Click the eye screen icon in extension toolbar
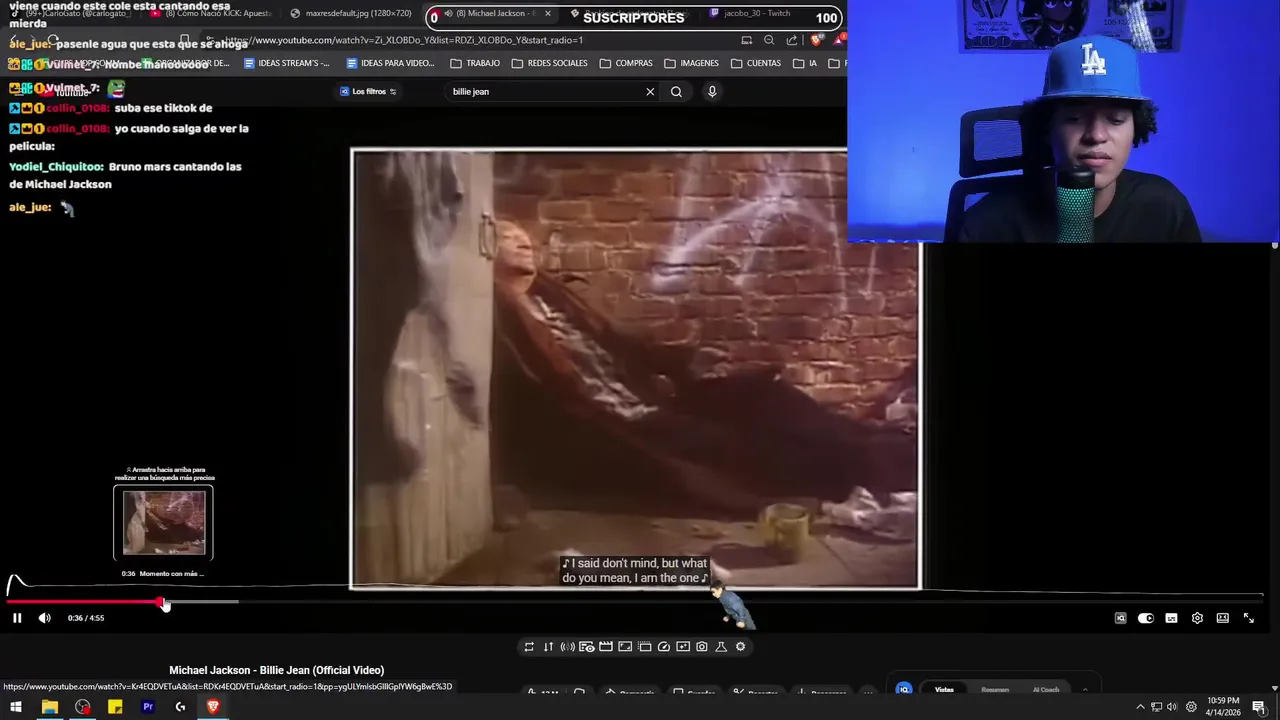This screenshot has height=720, width=1280. (x=587, y=647)
